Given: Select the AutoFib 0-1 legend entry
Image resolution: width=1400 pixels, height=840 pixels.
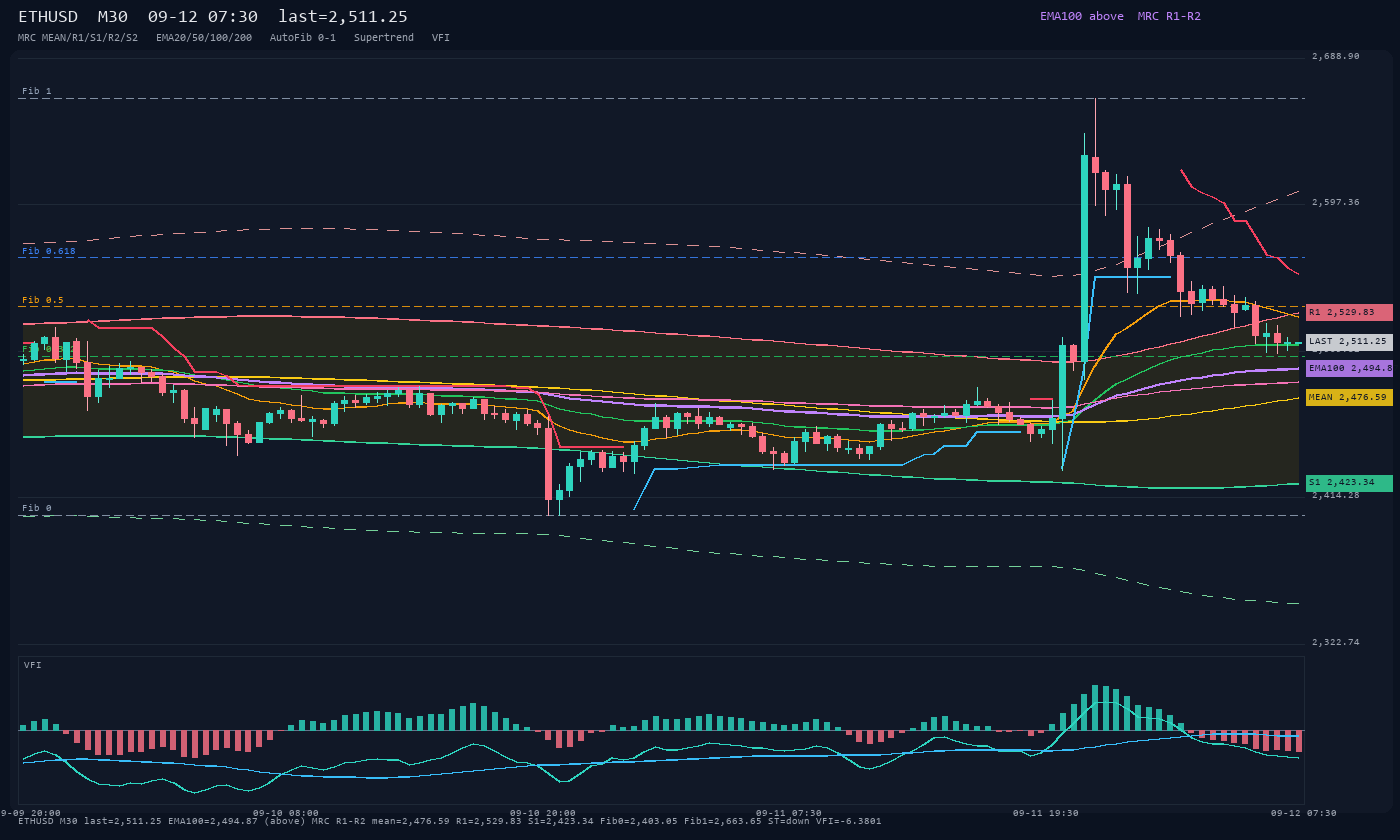Looking at the screenshot, I should click(303, 37).
